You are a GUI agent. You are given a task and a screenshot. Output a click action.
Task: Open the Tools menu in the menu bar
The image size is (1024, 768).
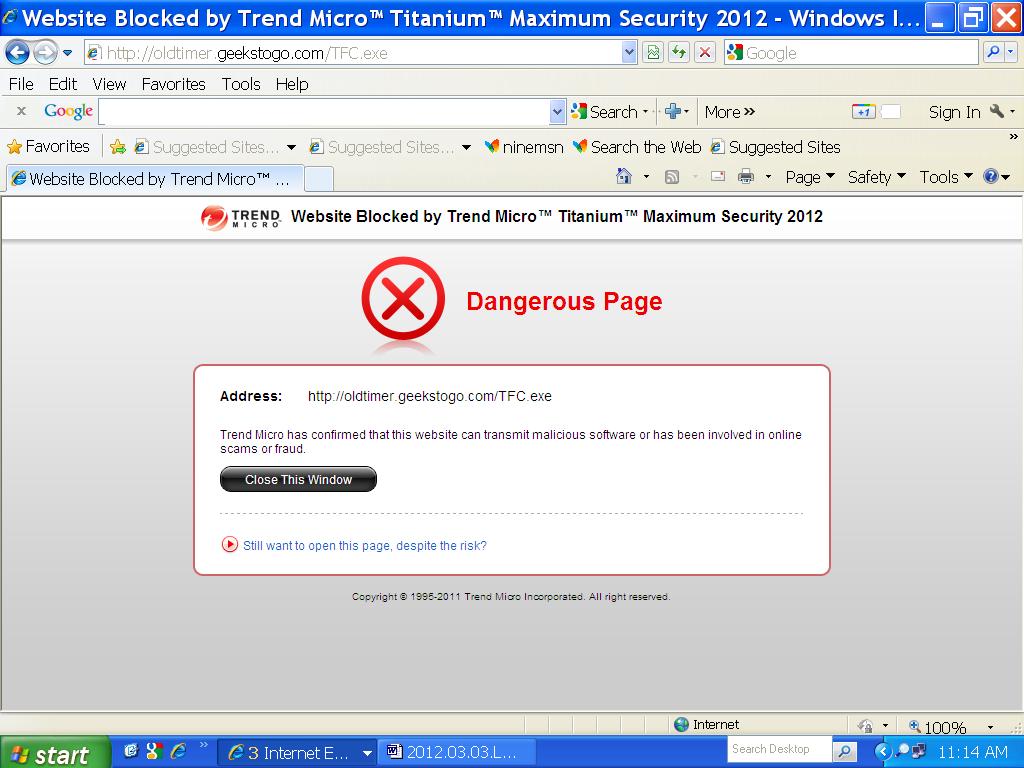(x=241, y=84)
